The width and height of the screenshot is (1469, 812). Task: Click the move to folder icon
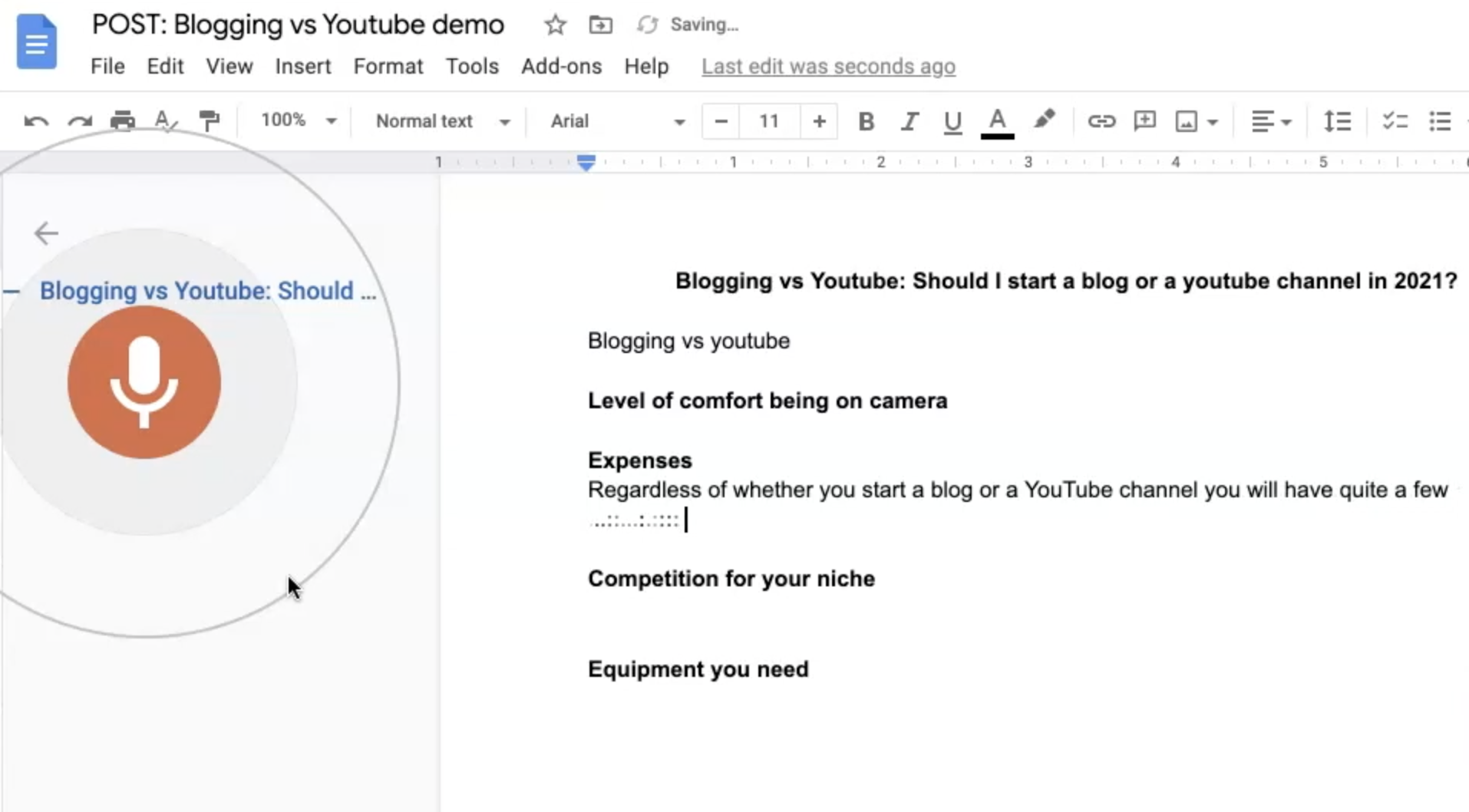pos(600,25)
